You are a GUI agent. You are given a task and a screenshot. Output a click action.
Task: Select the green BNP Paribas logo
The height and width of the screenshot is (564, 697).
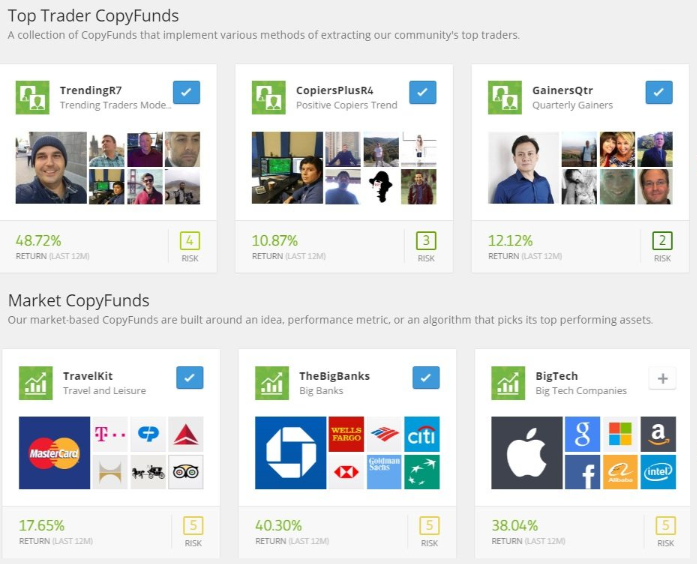click(422, 472)
